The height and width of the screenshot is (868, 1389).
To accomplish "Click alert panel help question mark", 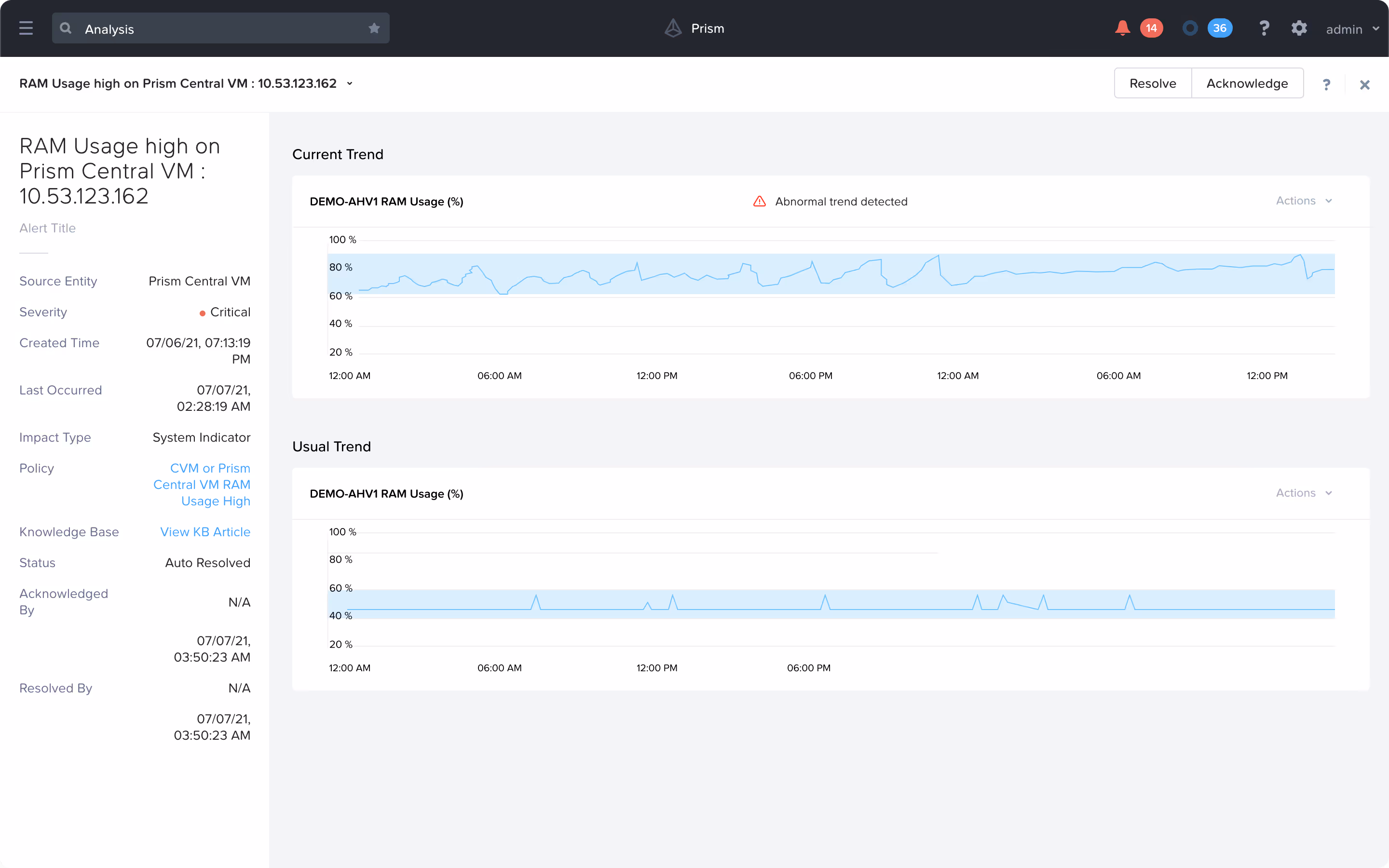I will 1326,85.
